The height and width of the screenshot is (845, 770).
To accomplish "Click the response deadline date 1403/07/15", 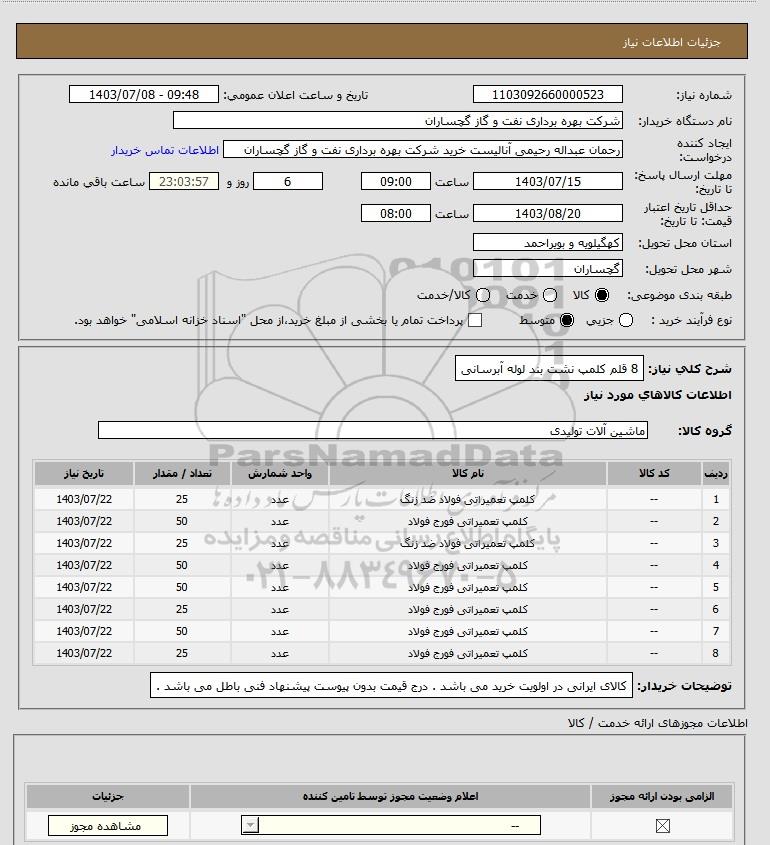I will point(547,181).
